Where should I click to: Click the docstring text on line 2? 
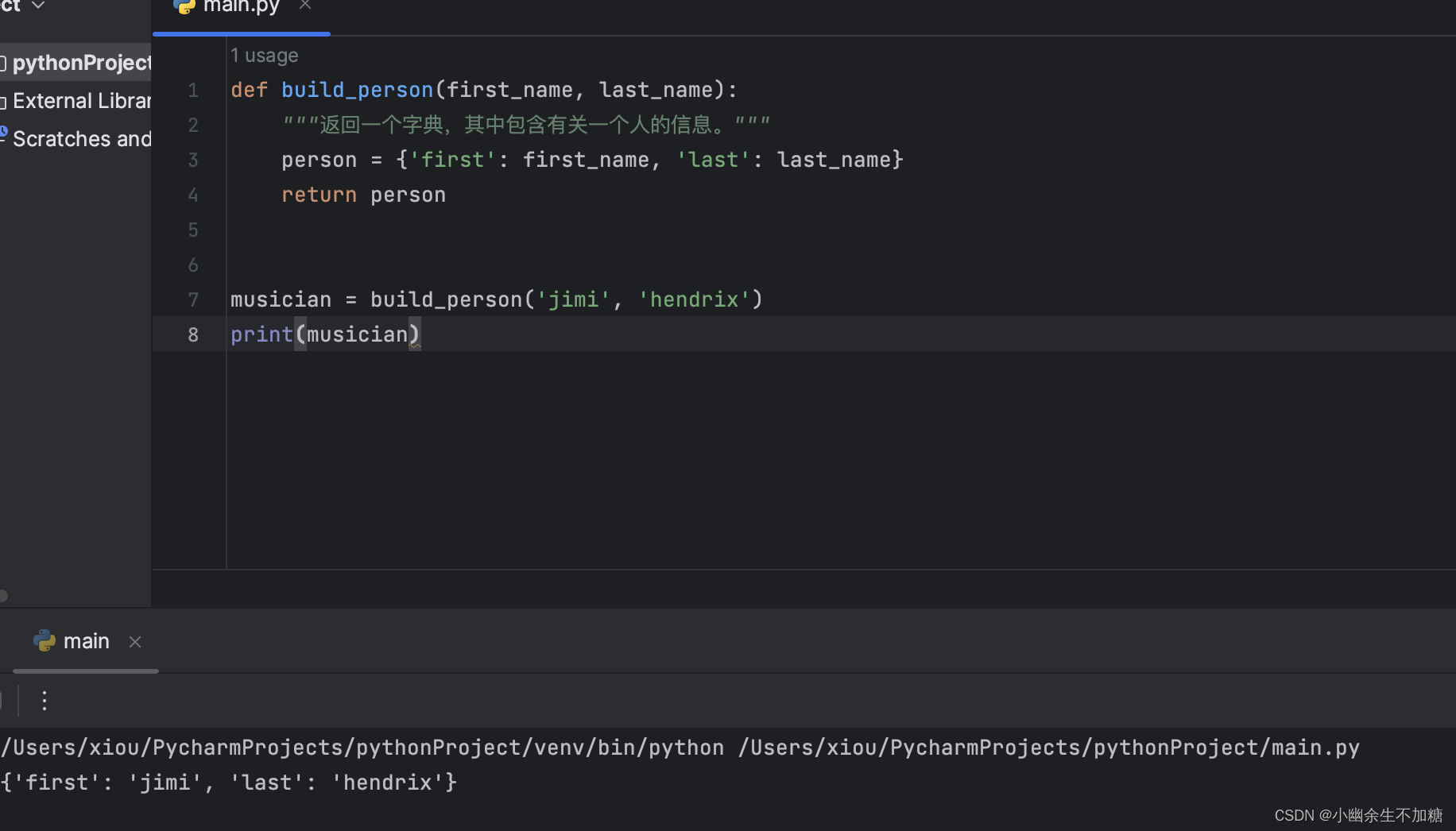pos(526,125)
